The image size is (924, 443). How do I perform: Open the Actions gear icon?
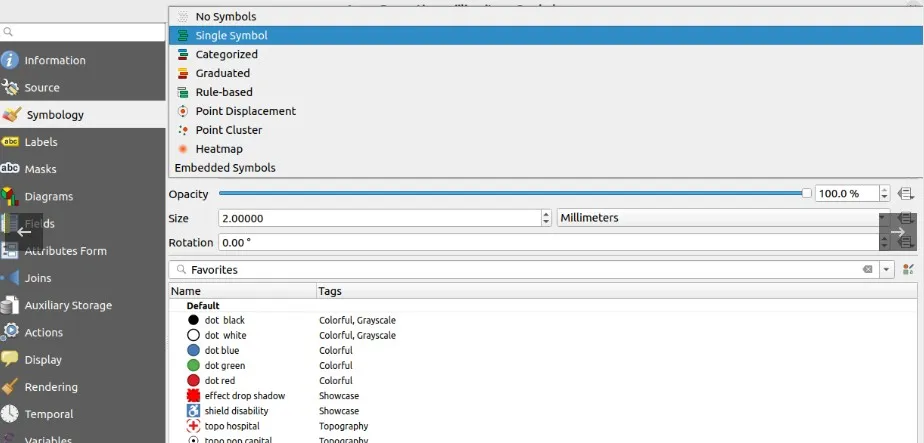[11, 332]
